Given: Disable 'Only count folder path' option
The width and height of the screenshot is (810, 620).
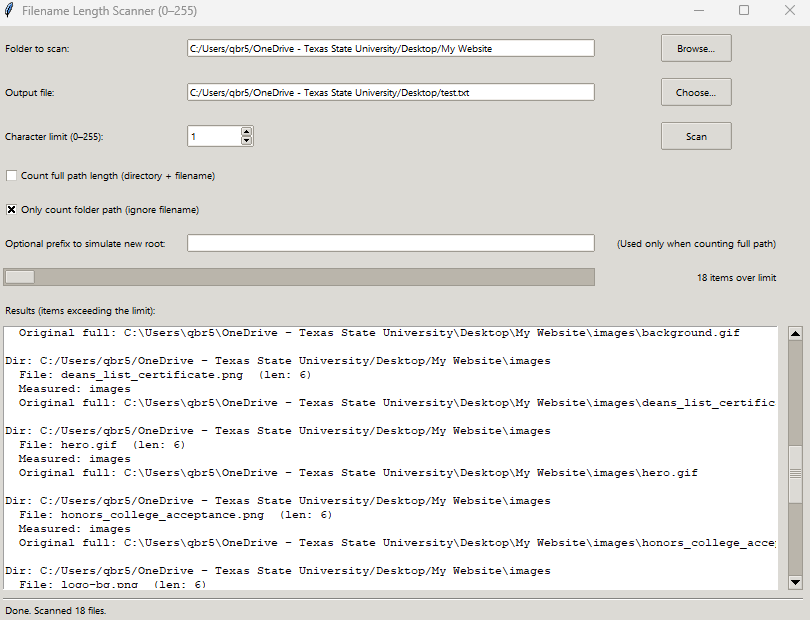Looking at the screenshot, I should click(11, 209).
